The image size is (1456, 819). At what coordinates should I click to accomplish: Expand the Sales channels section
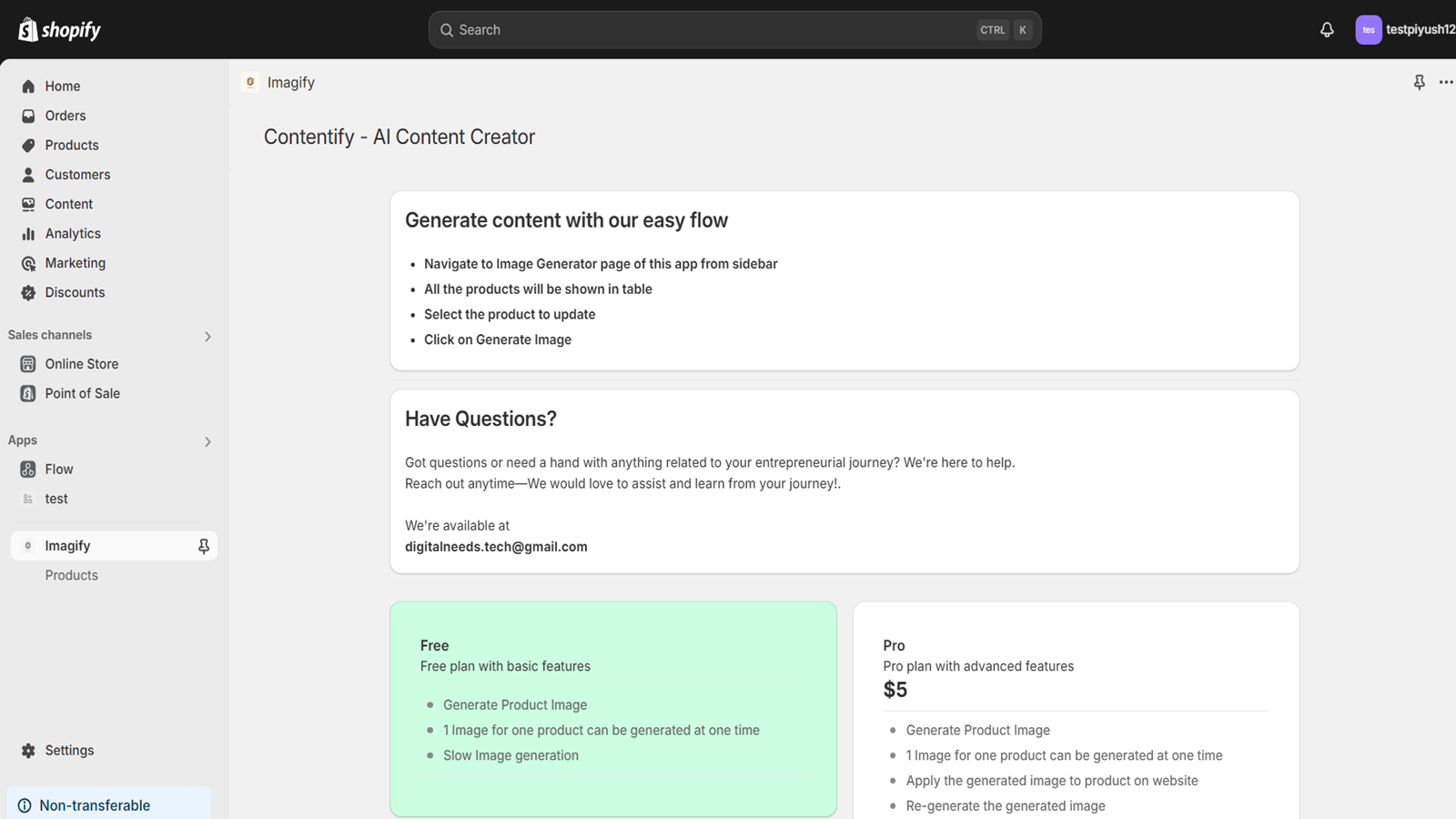point(207,336)
